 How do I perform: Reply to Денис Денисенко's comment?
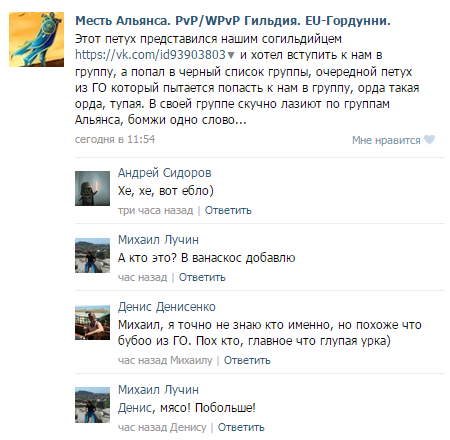pos(247,360)
